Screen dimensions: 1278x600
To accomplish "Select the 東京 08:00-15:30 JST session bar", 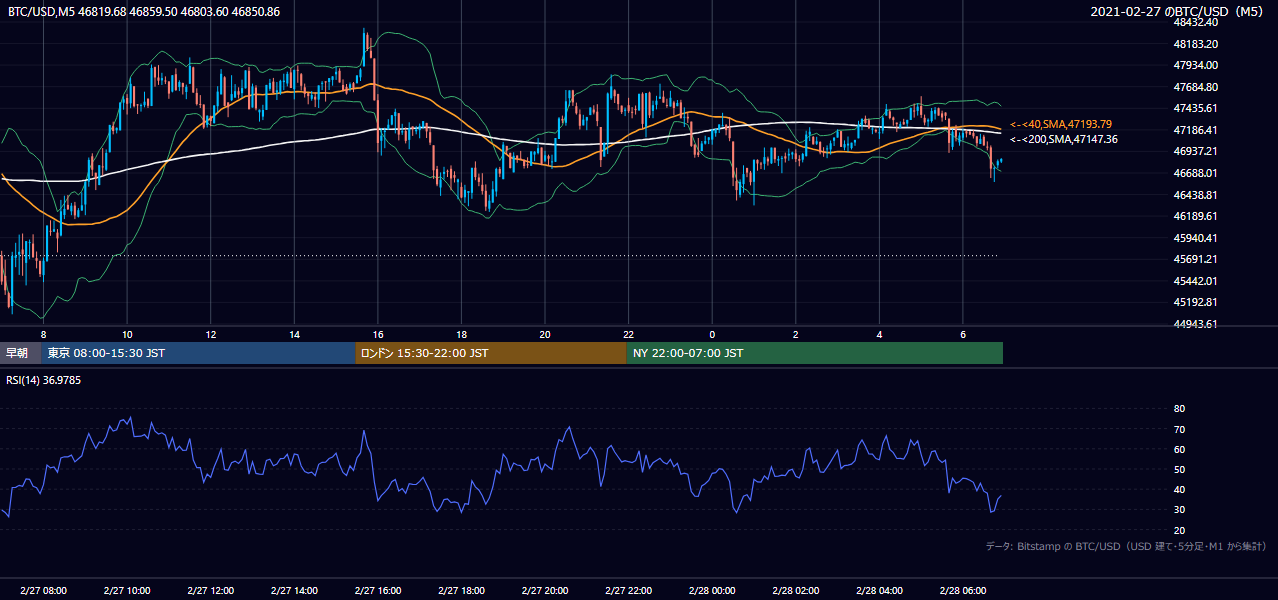I will [198, 353].
